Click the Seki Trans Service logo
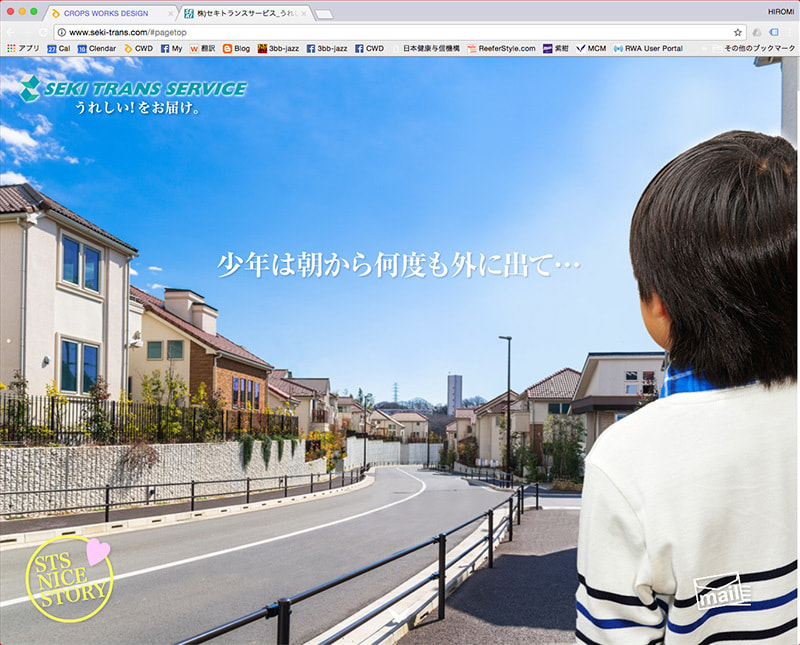 pos(132,90)
